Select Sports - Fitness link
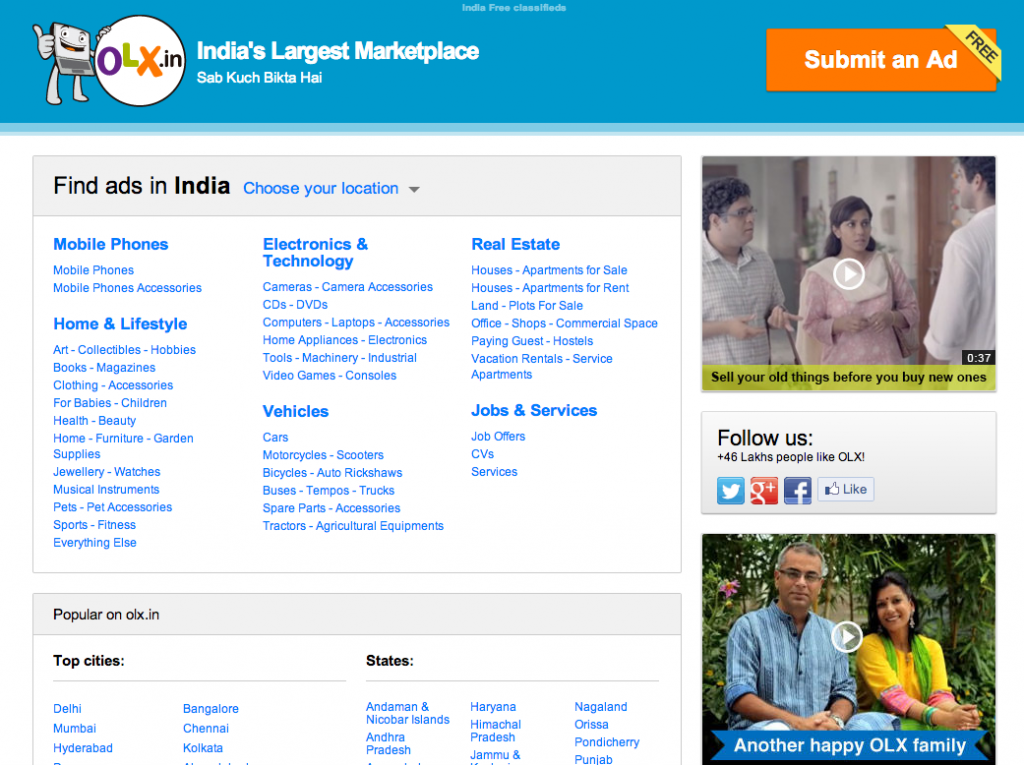1024x765 pixels. point(95,525)
